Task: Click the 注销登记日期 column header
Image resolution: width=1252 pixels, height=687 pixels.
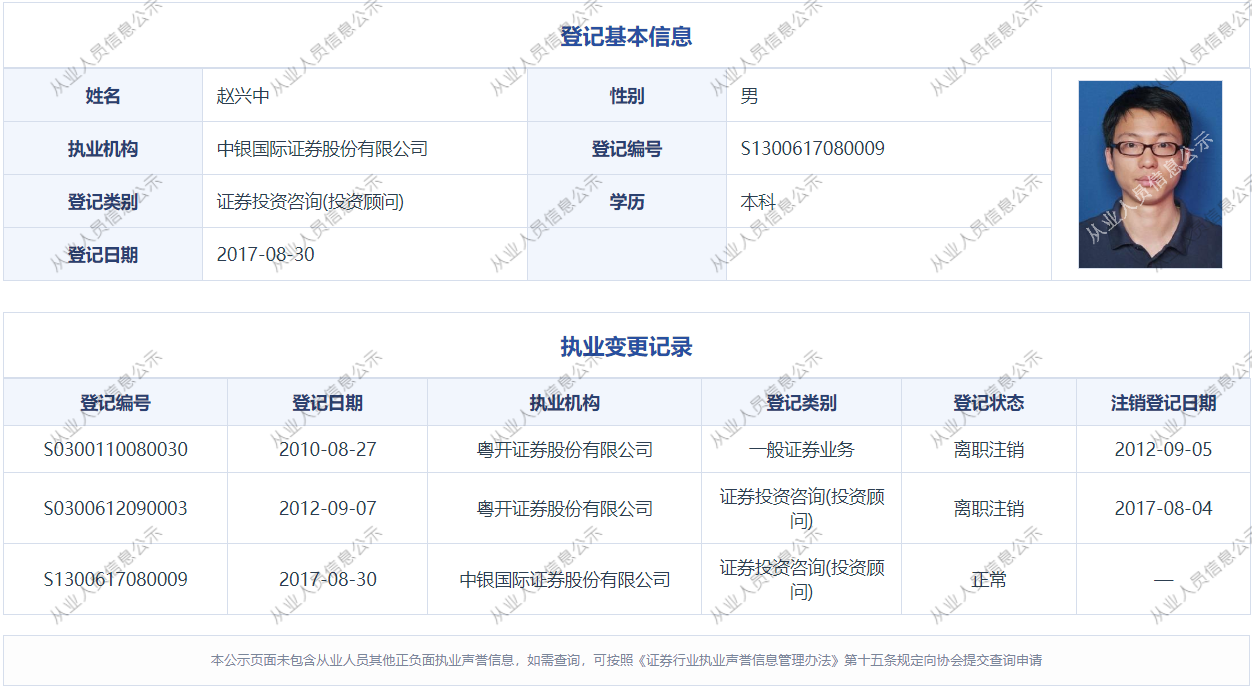Action: 1163,403
